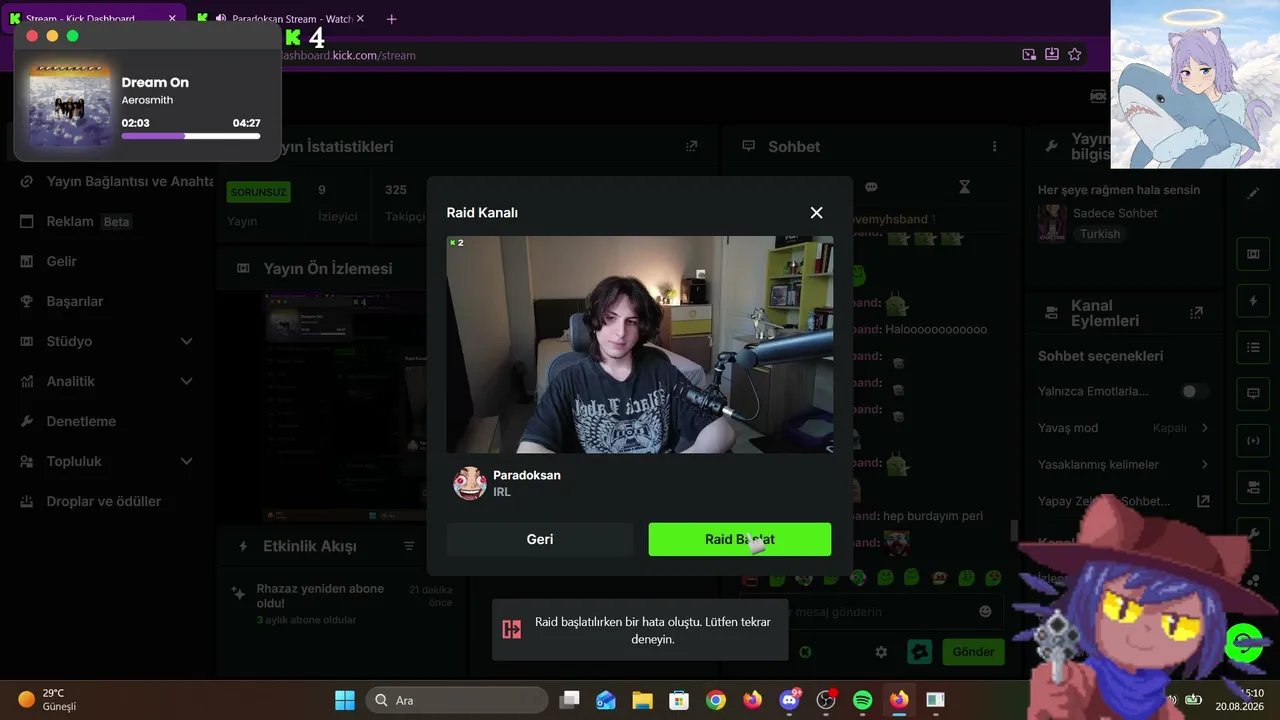The height and width of the screenshot is (720, 1280).
Task: Click the list icon in right rail
Action: point(1253,347)
